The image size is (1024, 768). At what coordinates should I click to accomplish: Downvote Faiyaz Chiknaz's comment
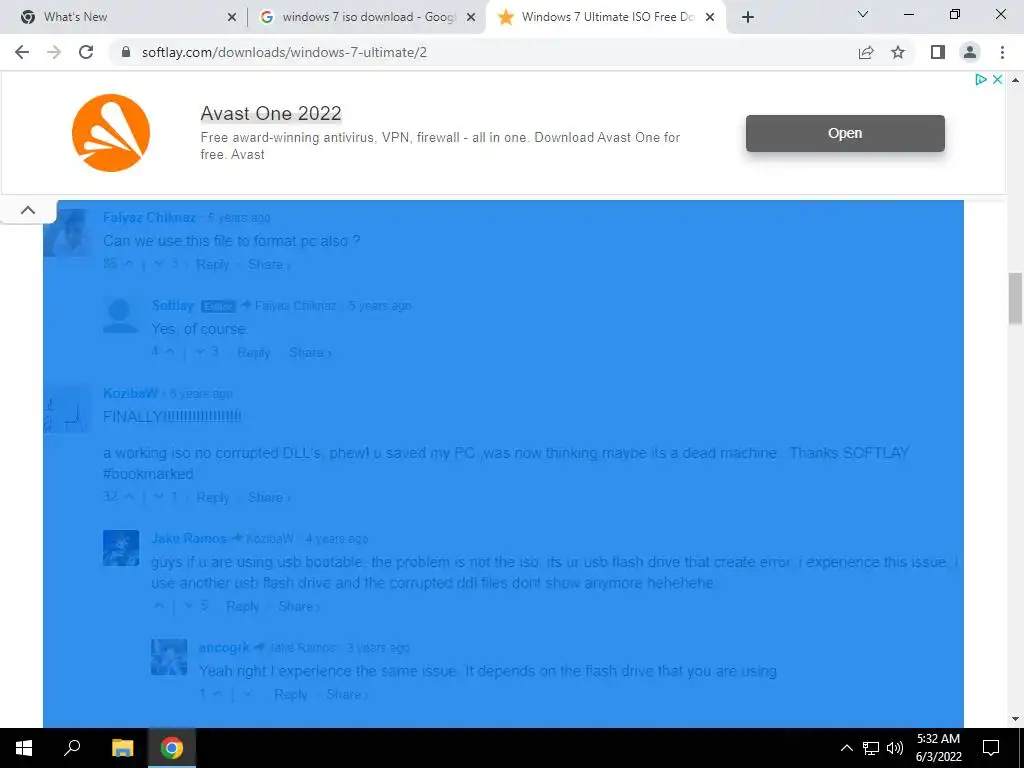159,264
